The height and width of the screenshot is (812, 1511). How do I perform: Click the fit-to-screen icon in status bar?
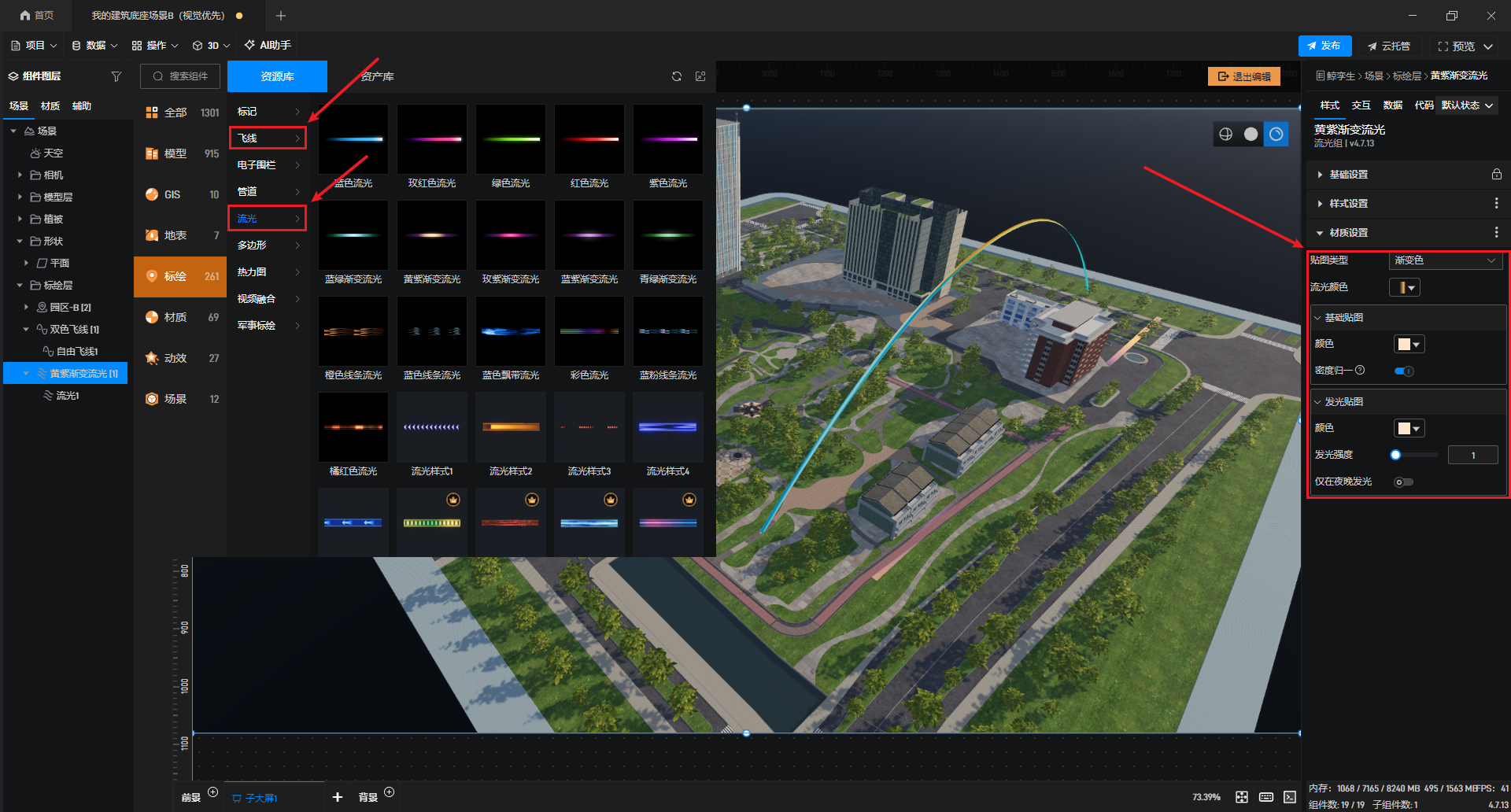[1242, 797]
